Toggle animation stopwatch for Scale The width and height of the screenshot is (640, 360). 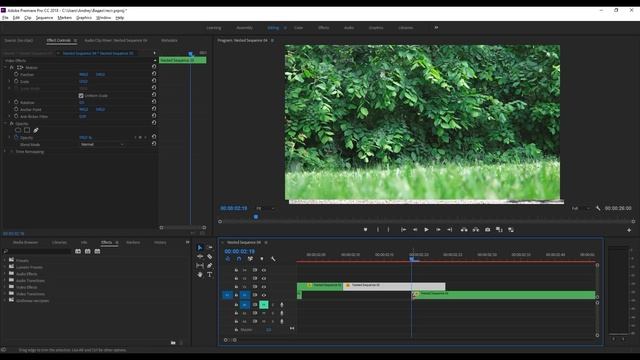[x=16, y=82]
